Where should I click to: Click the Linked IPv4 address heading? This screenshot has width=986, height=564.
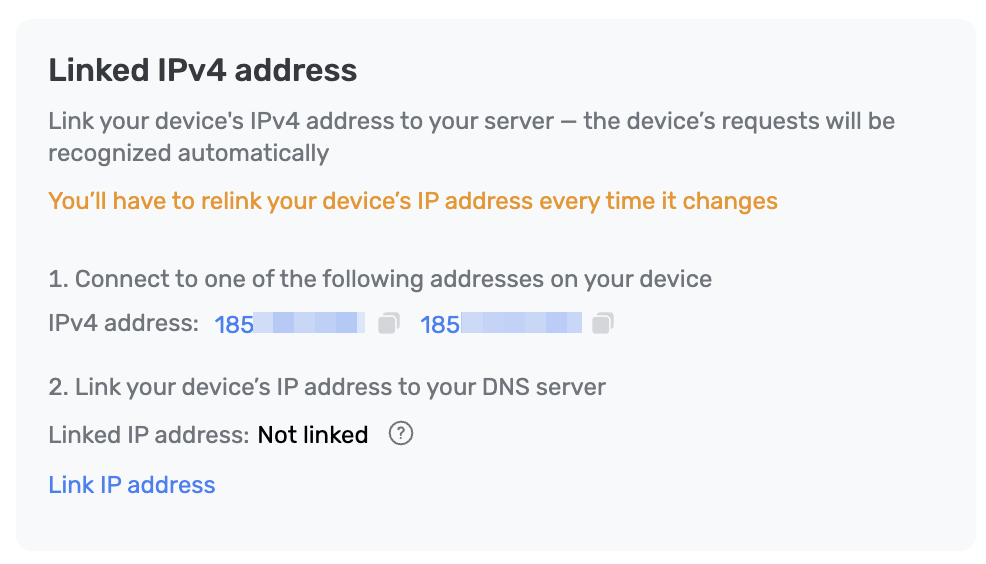pos(202,70)
